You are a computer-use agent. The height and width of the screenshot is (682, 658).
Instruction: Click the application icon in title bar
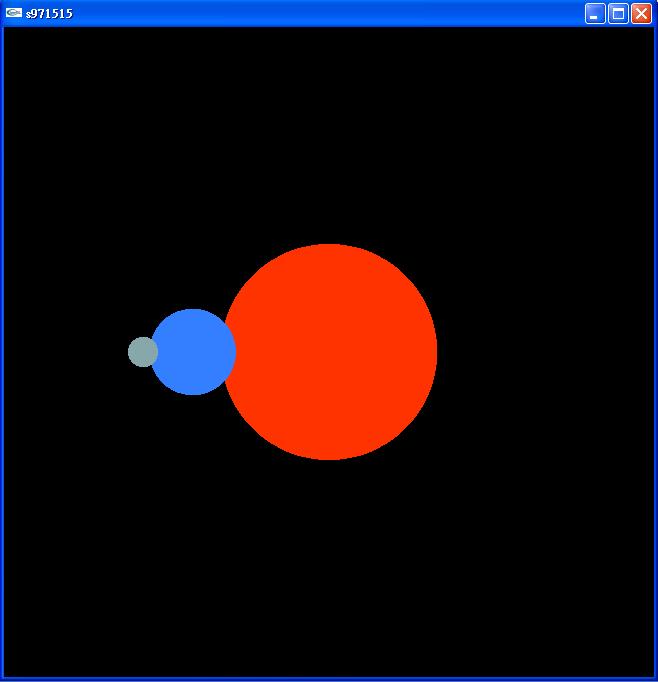pyautogui.click(x=14, y=13)
